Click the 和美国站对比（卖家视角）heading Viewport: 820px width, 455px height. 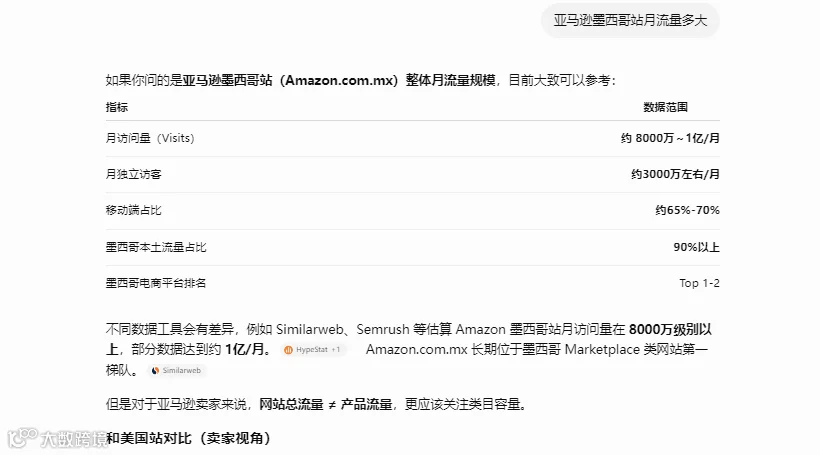[188, 438]
